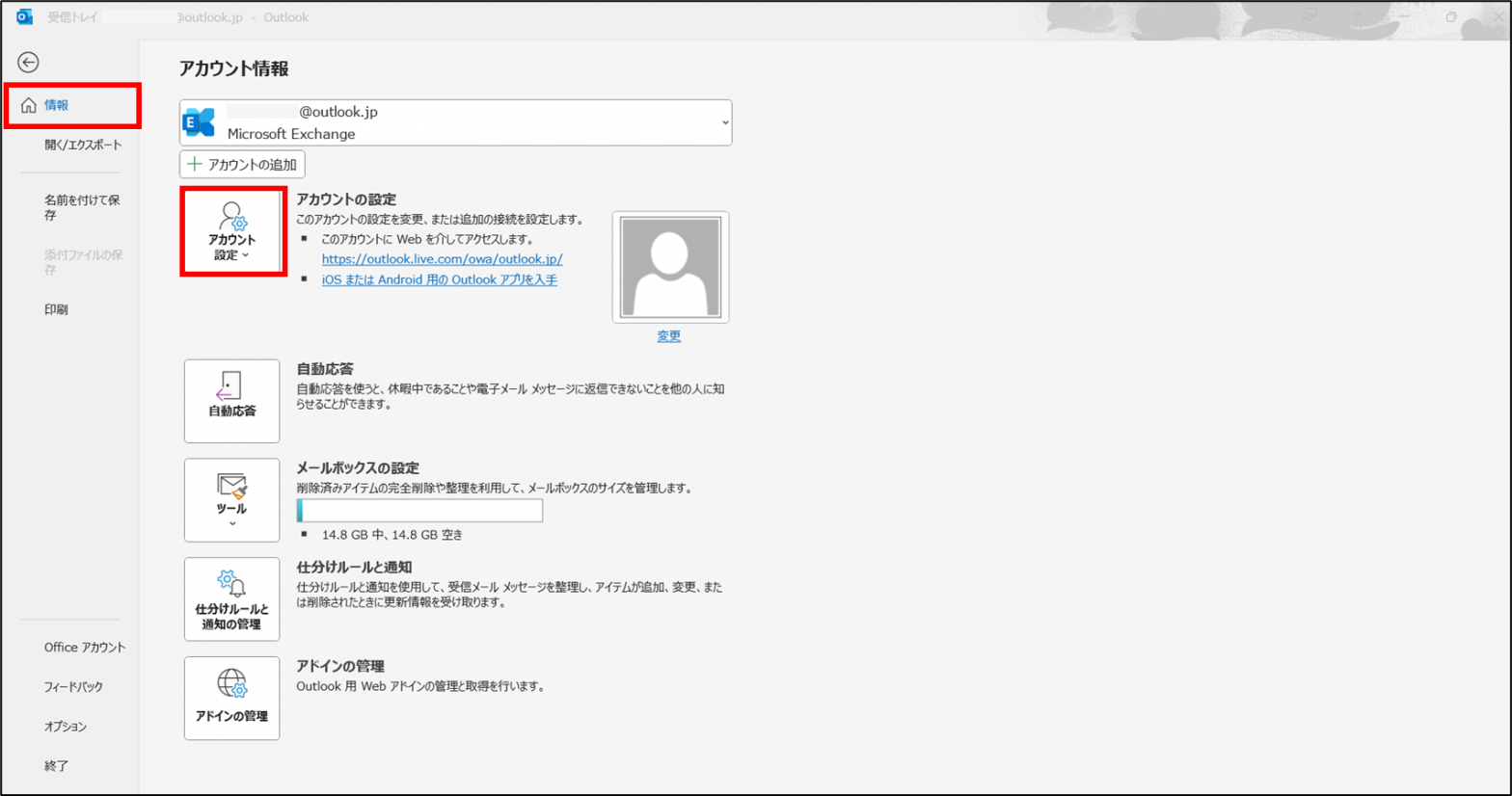The image size is (1512, 796).
Task: Click the 自動応答 icon button
Action: 231,400
